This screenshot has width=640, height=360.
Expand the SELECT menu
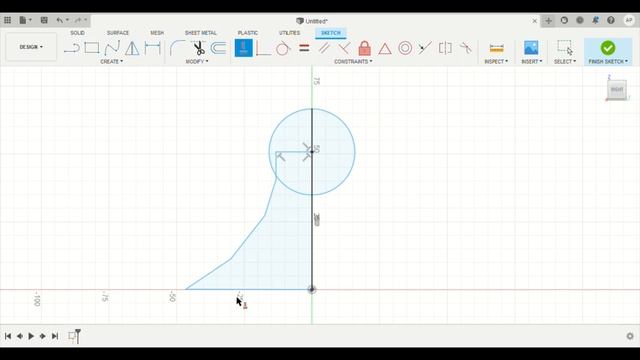[x=565, y=62]
